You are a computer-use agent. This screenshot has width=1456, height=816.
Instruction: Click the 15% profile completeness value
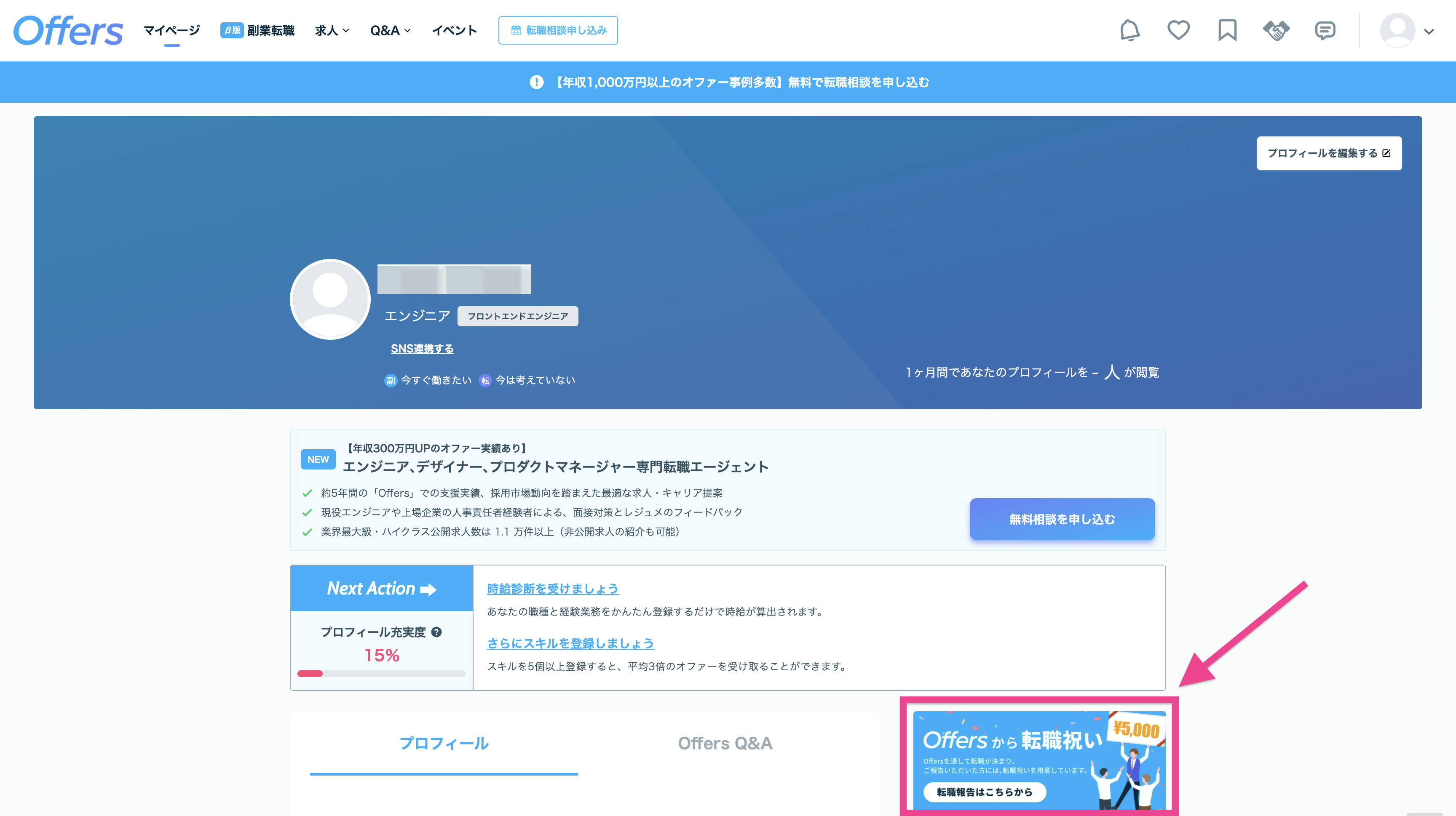(382, 656)
